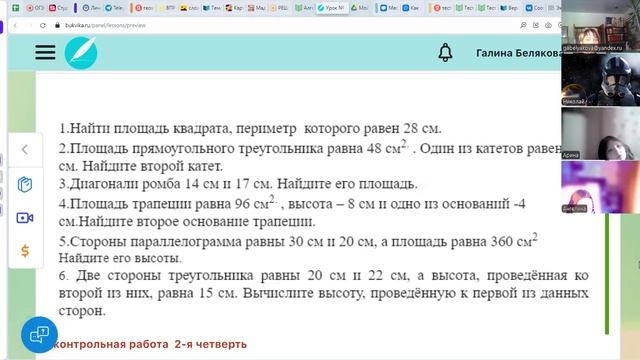Open the video camera sidebar icon
Screen dimensions: 640x360
(x=25, y=218)
